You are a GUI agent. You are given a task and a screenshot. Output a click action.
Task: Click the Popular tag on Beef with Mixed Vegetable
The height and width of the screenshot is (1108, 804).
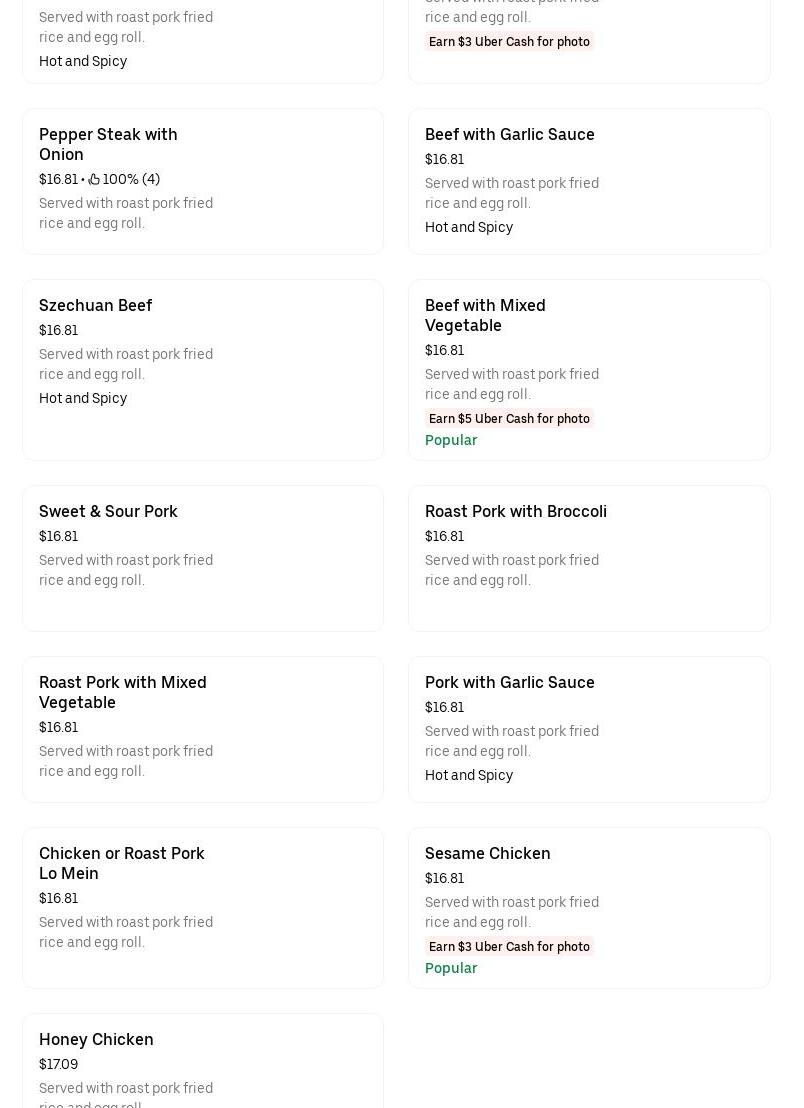451,441
